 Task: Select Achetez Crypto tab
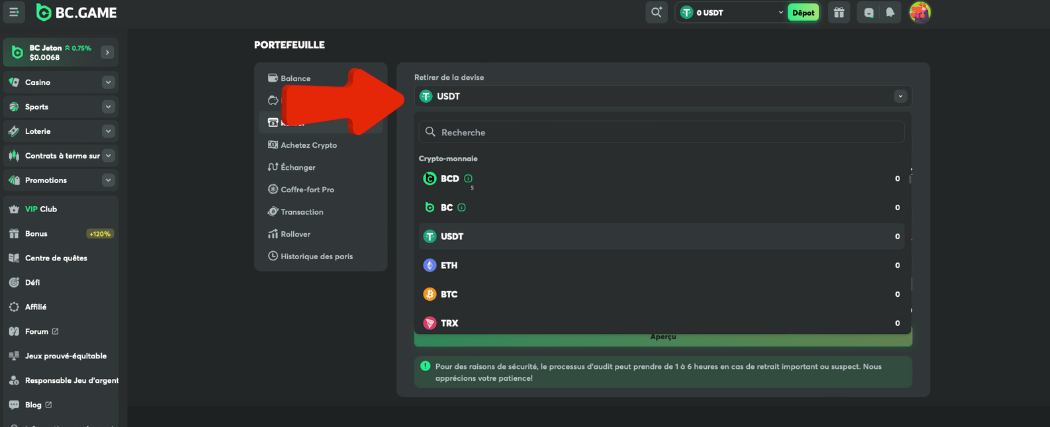321,145
